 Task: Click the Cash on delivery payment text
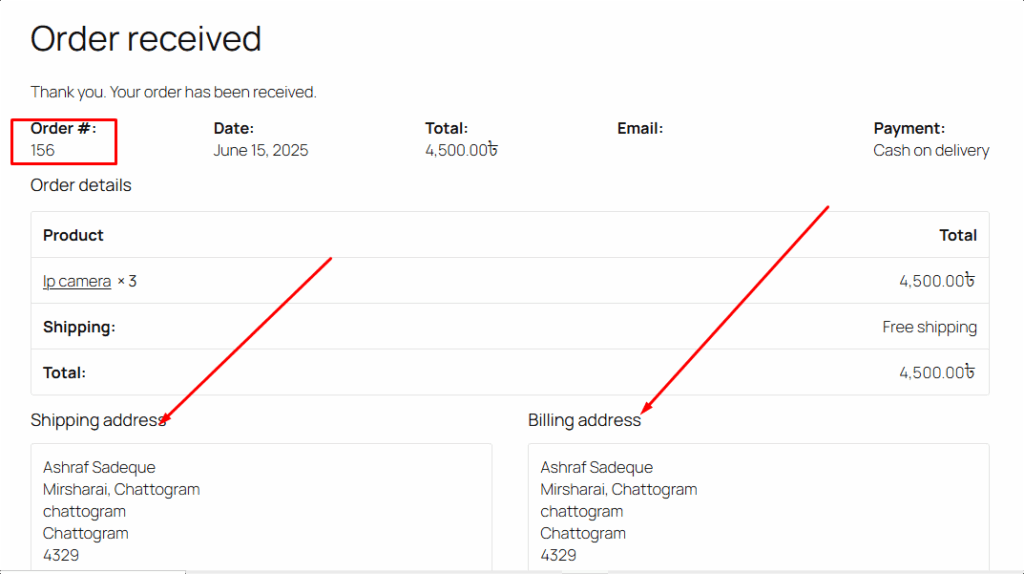(x=931, y=150)
